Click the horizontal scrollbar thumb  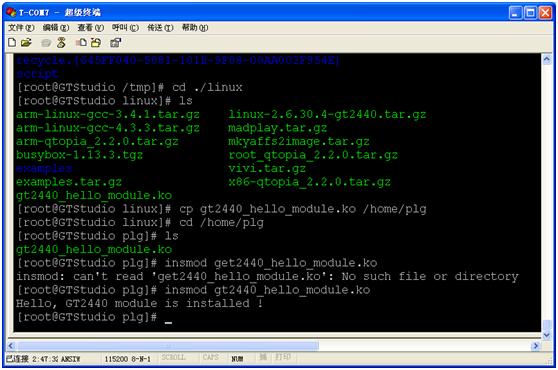[x=168, y=345]
